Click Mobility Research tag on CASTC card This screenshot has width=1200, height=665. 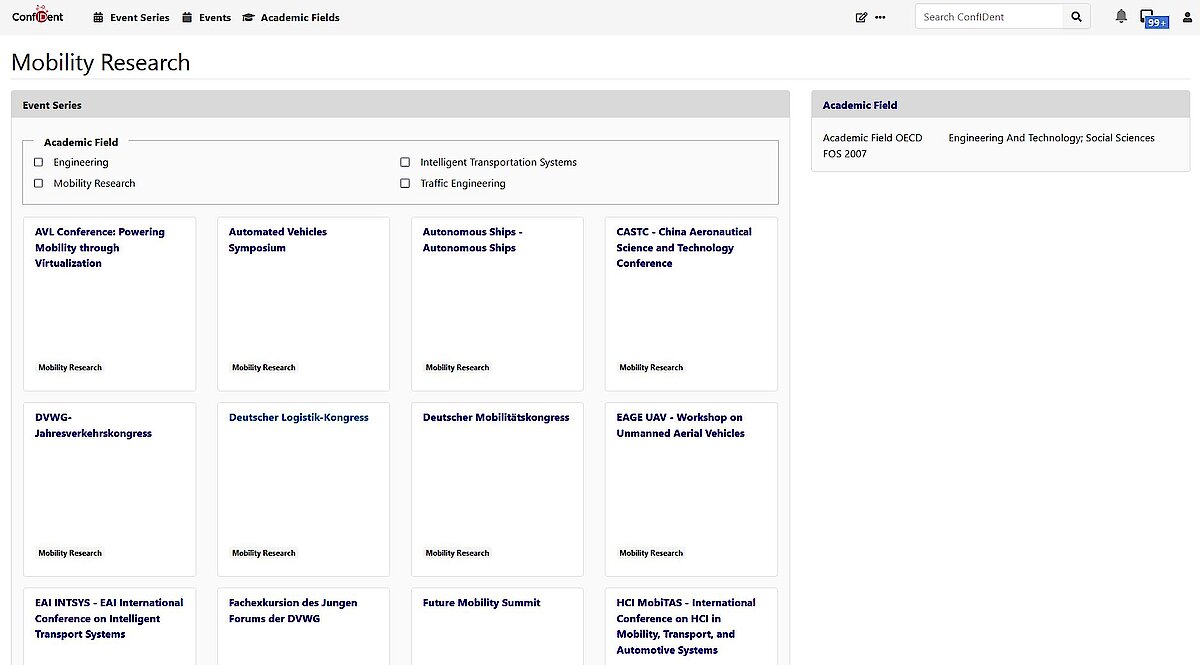pos(651,367)
